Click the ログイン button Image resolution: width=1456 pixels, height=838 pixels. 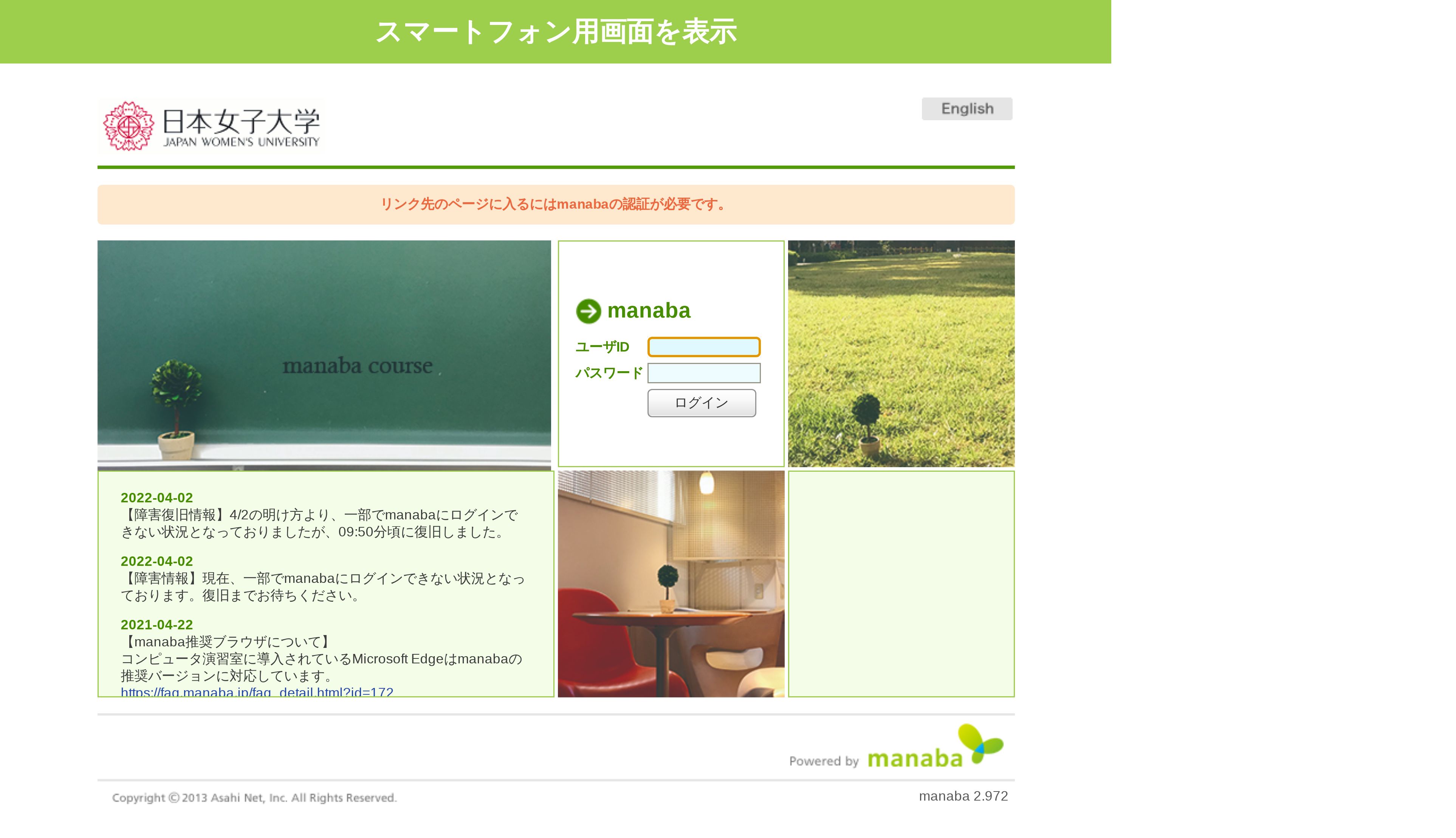702,403
